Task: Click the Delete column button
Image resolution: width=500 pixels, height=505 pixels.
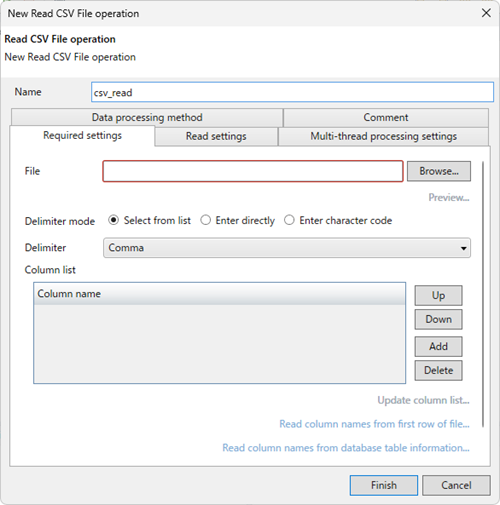Action: click(438, 370)
